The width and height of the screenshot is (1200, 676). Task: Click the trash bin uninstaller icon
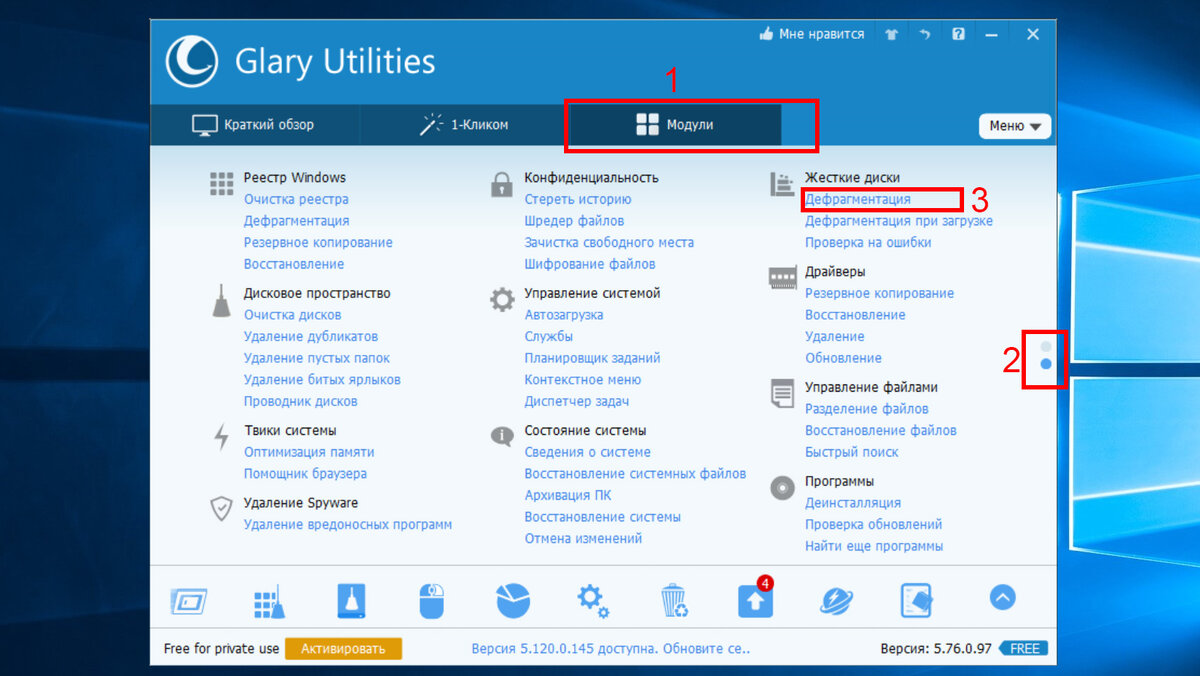[x=674, y=600]
